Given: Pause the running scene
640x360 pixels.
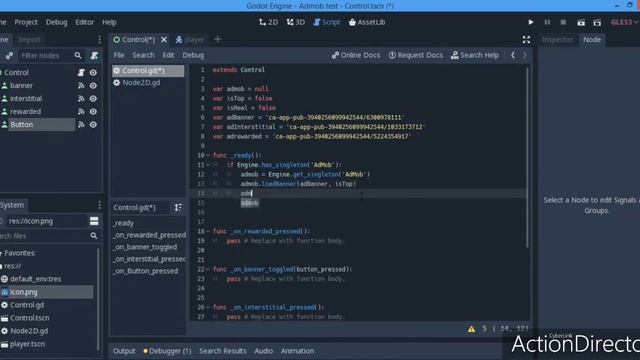Looking at the screenshot, I should [x=547, y=22].
